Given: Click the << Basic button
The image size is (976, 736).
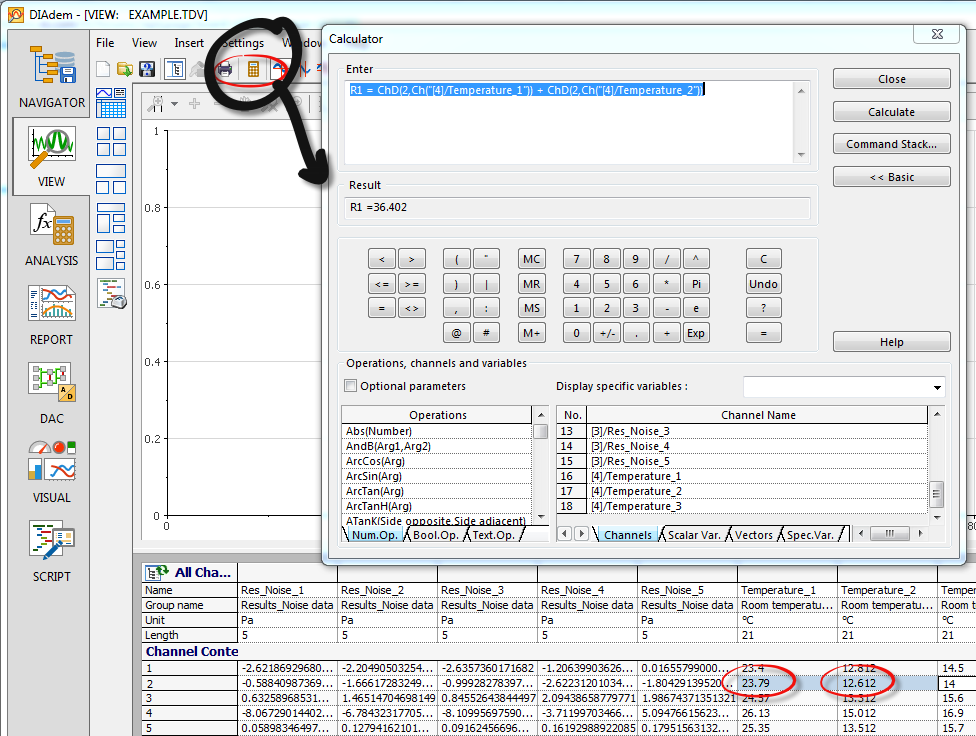Looking at the screenshot, I should [891, 177].
